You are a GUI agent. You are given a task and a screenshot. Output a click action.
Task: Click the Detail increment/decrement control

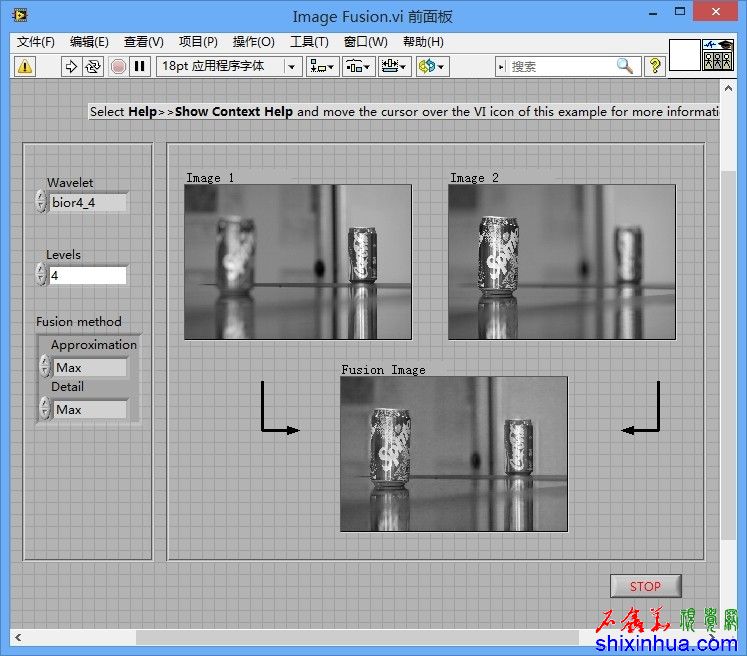pos(45,408)
